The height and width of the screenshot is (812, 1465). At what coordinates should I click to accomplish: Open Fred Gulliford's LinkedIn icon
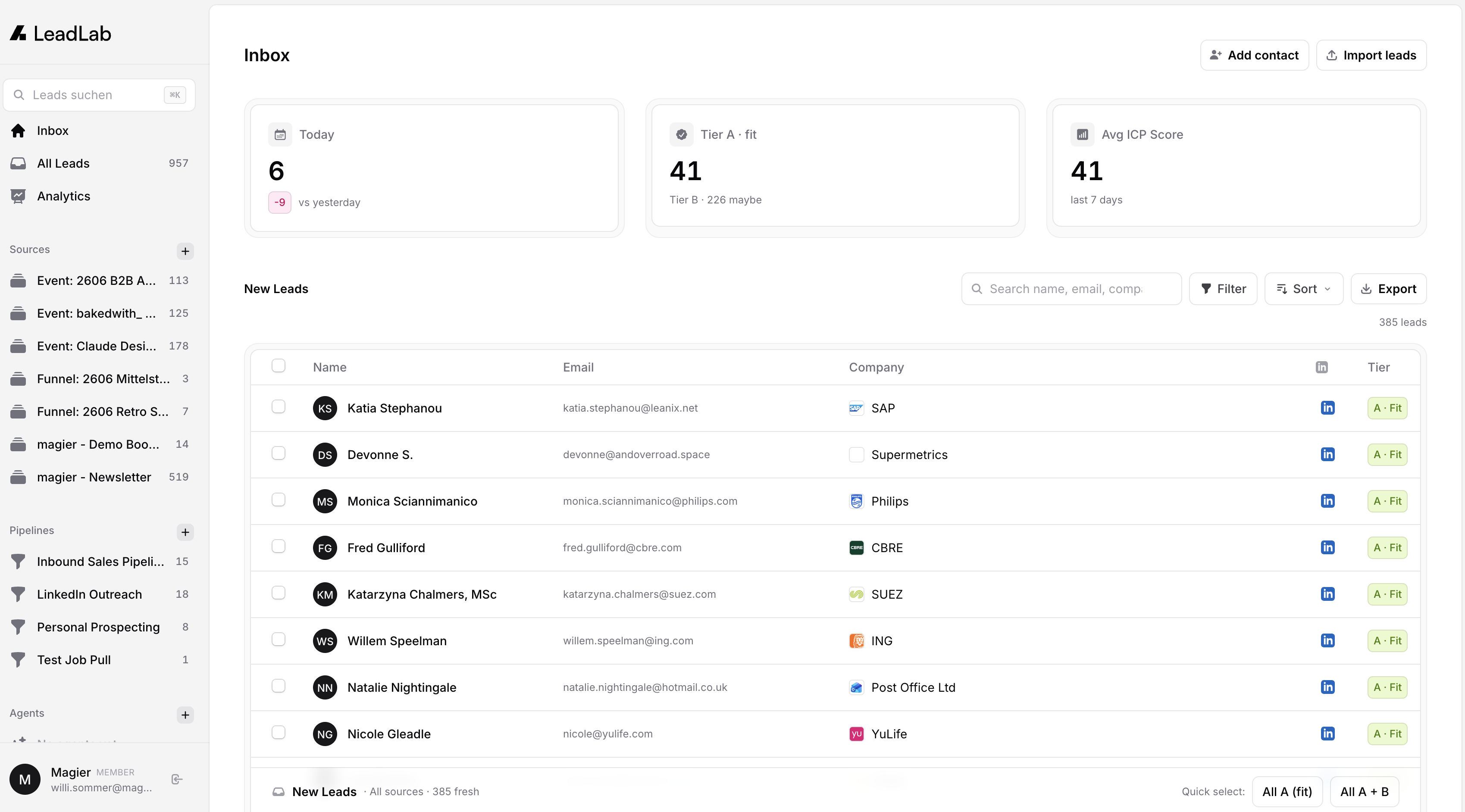point(1327,548)
